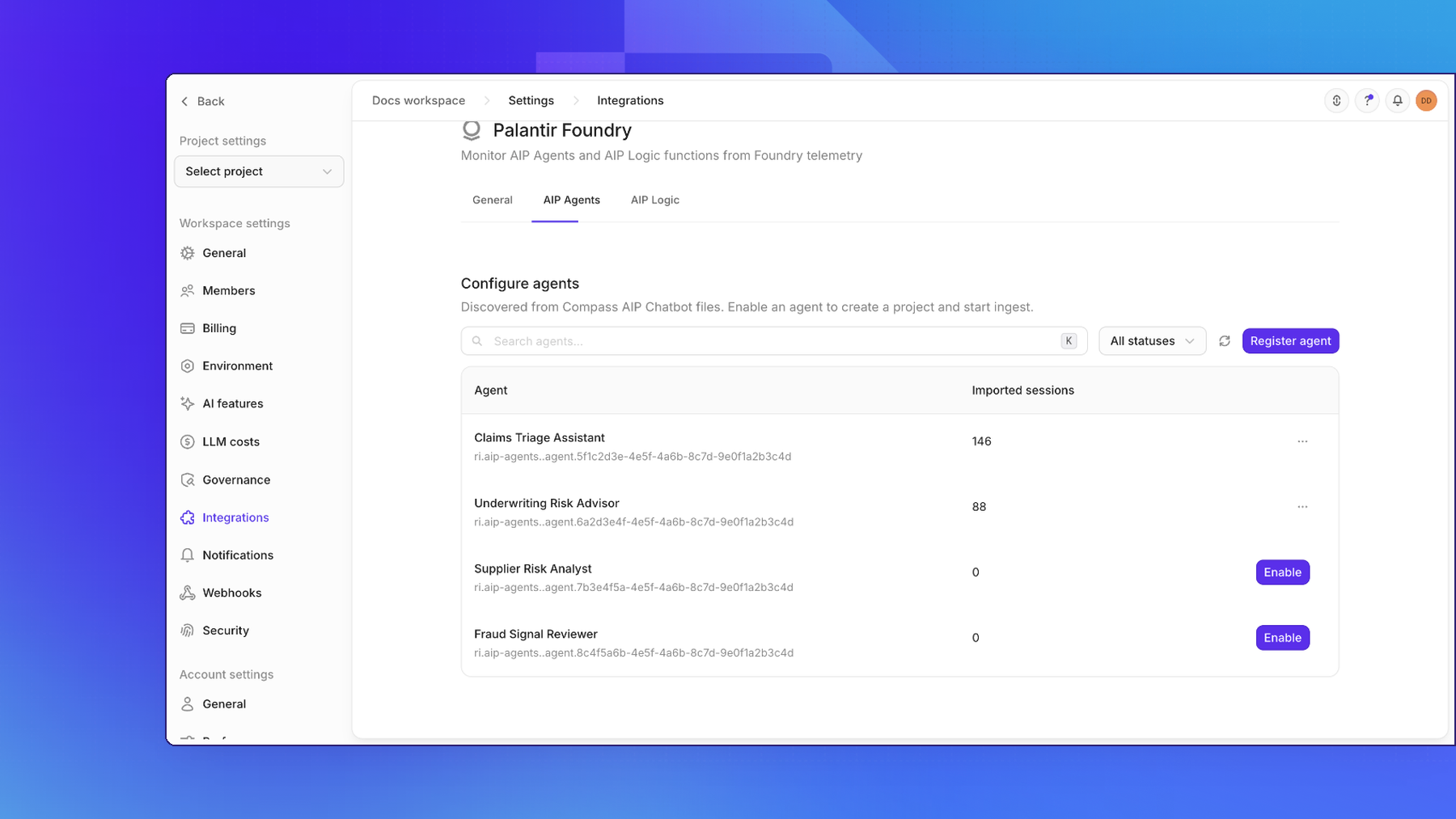Click the Governance shield icon
The image size is (1456, 819).
click(x=188, y=479)
